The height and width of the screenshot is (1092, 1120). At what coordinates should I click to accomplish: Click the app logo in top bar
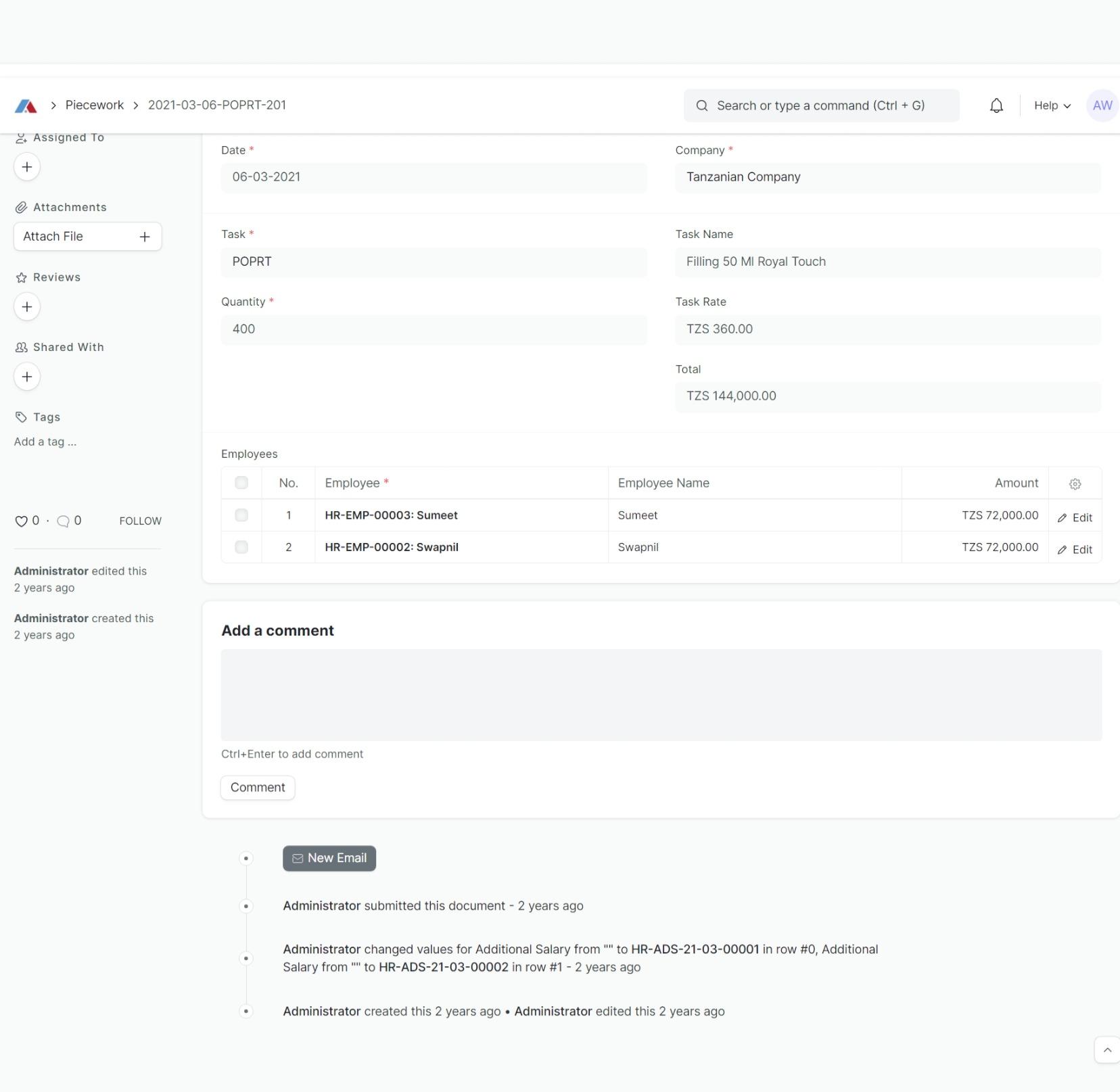click(x=26, y=105)
